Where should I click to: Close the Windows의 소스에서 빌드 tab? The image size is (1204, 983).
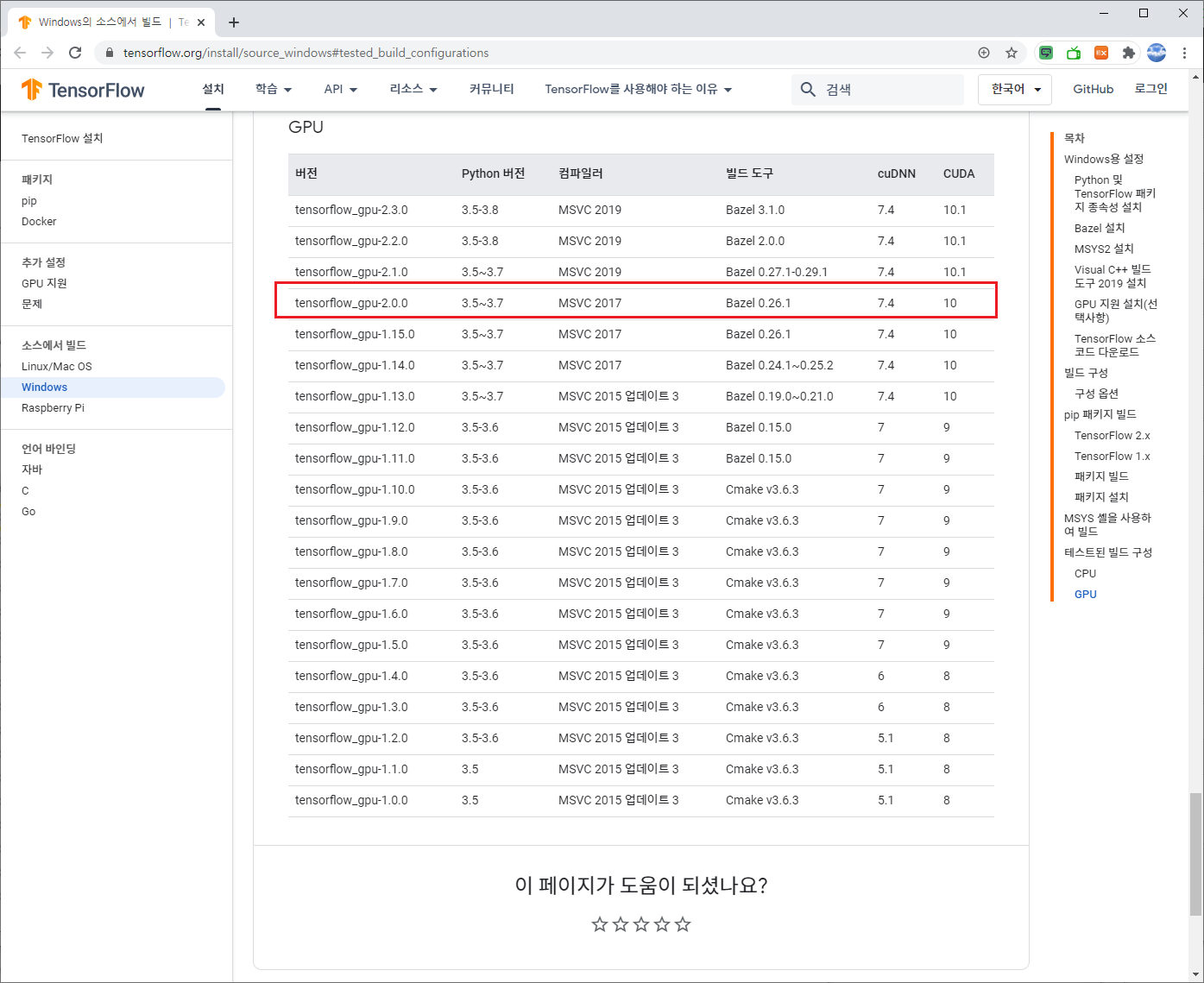pos(201,22)
